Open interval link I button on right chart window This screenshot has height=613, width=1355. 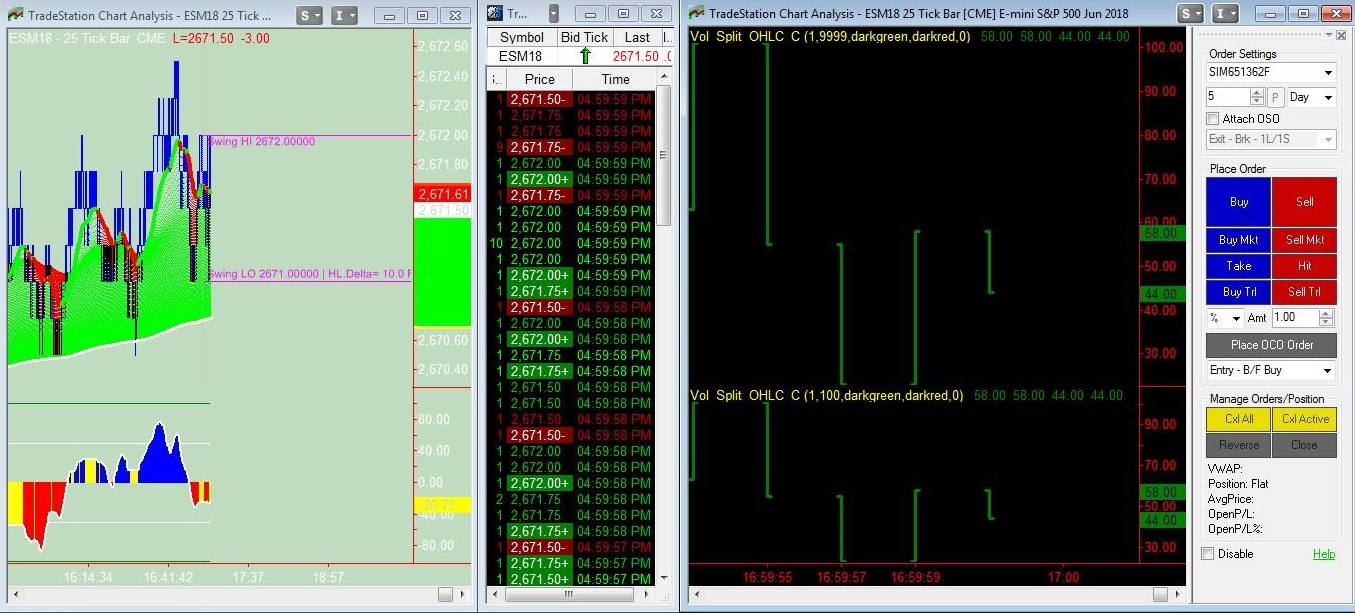click(1225, 14)
